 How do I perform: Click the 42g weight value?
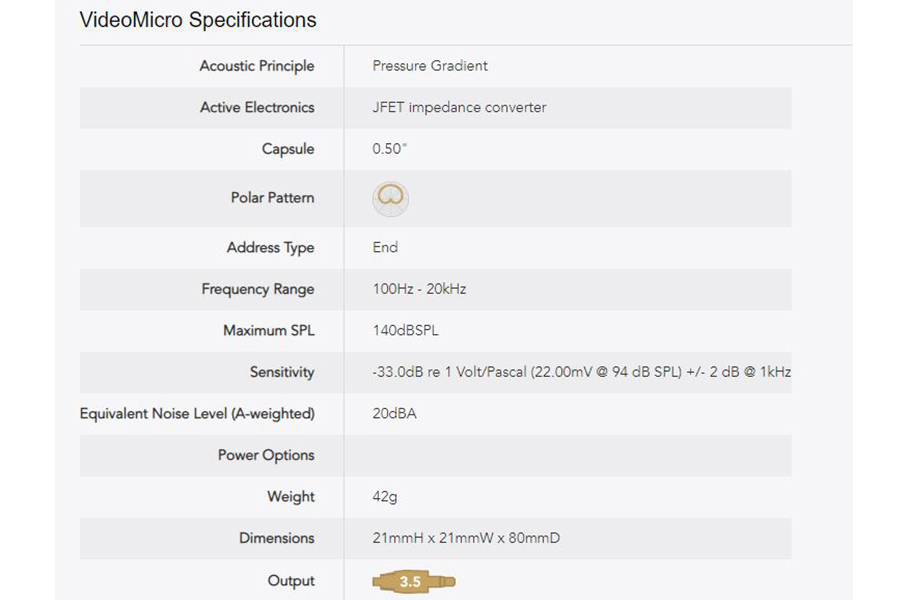[385, 497]
